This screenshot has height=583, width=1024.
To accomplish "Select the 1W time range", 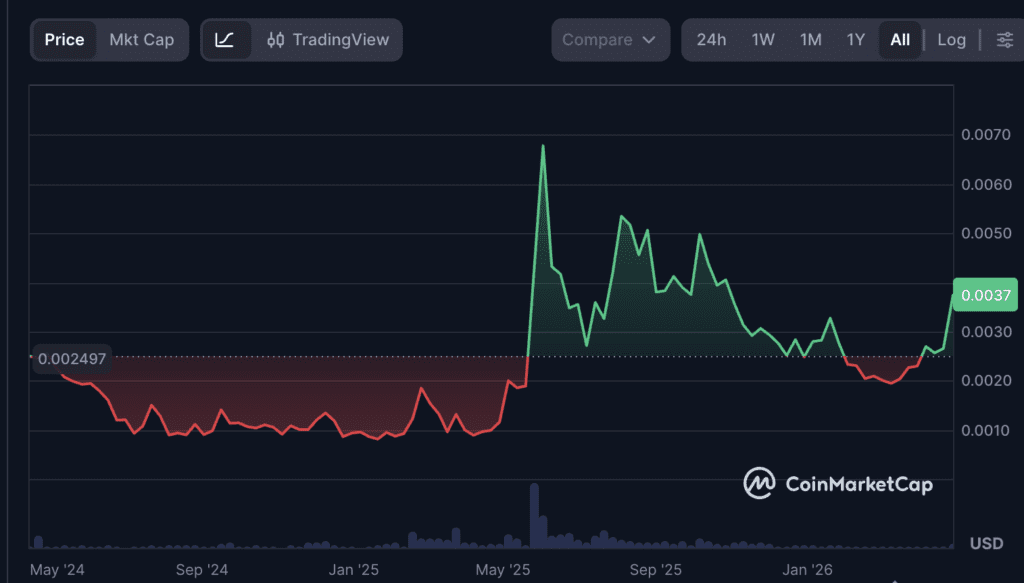I will pos(763,40).
